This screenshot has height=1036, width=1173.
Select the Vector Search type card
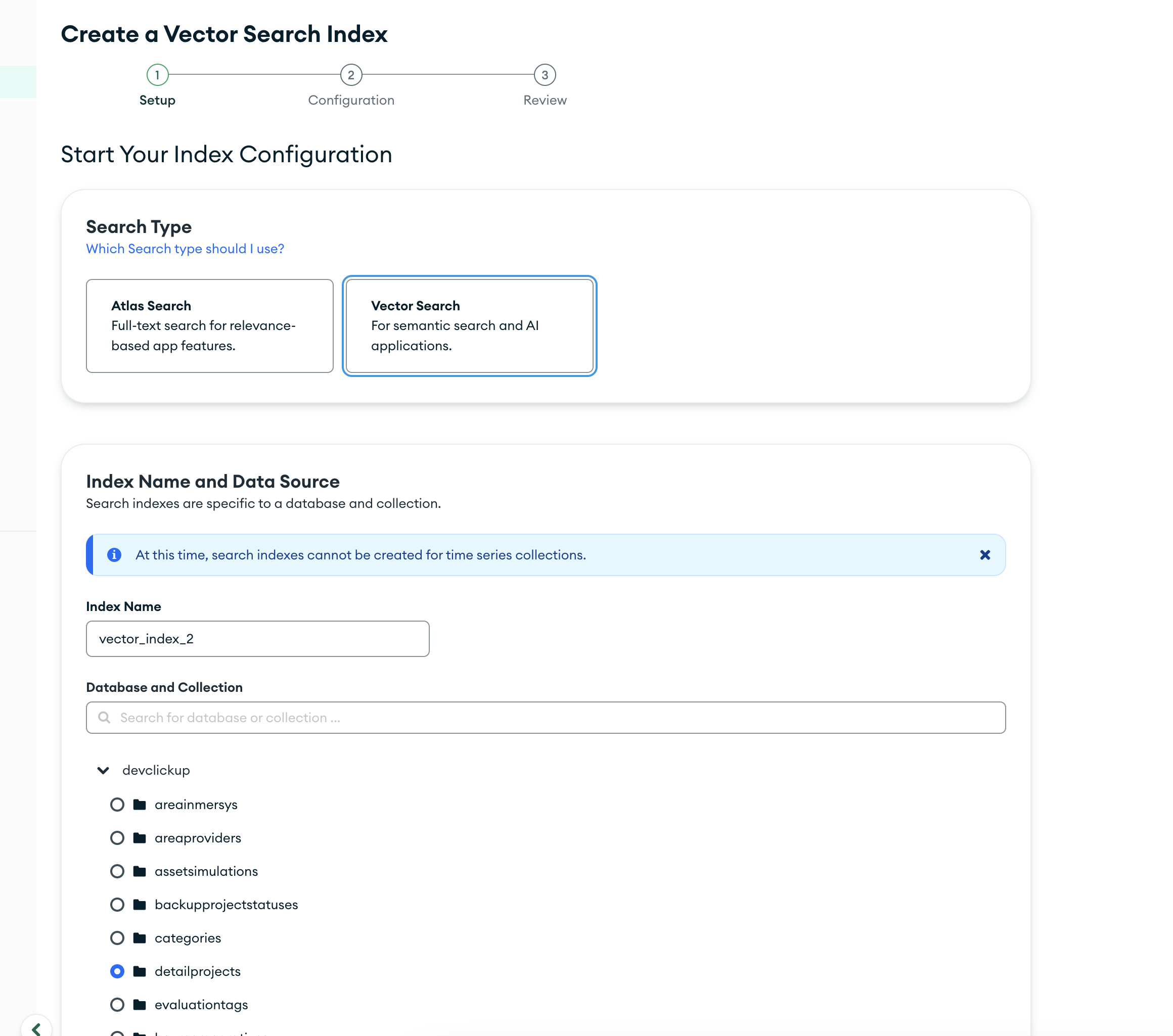[469, 326]
